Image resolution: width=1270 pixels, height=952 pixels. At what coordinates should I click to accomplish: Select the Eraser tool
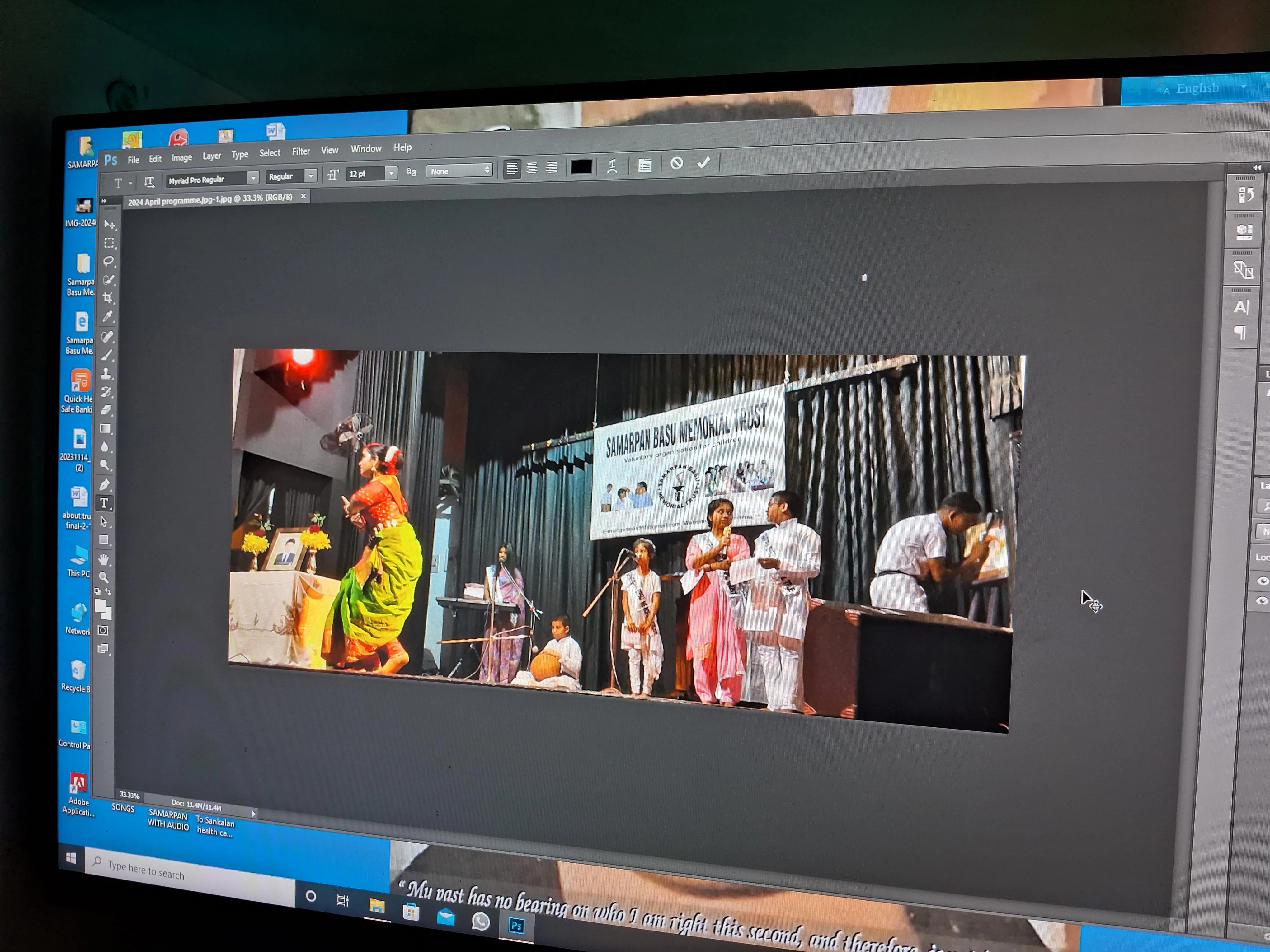point(106,410)
